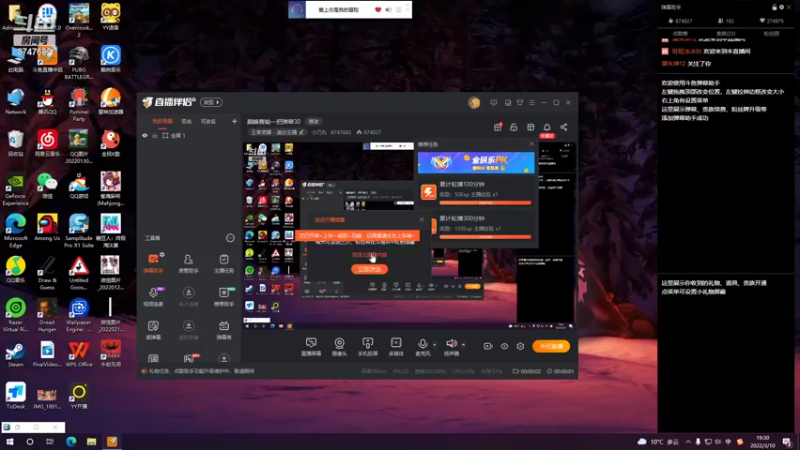Viewport: 800px width, 450px height.
Task: Open the 弹幕秀 tool icon
Action: point(223,330)
